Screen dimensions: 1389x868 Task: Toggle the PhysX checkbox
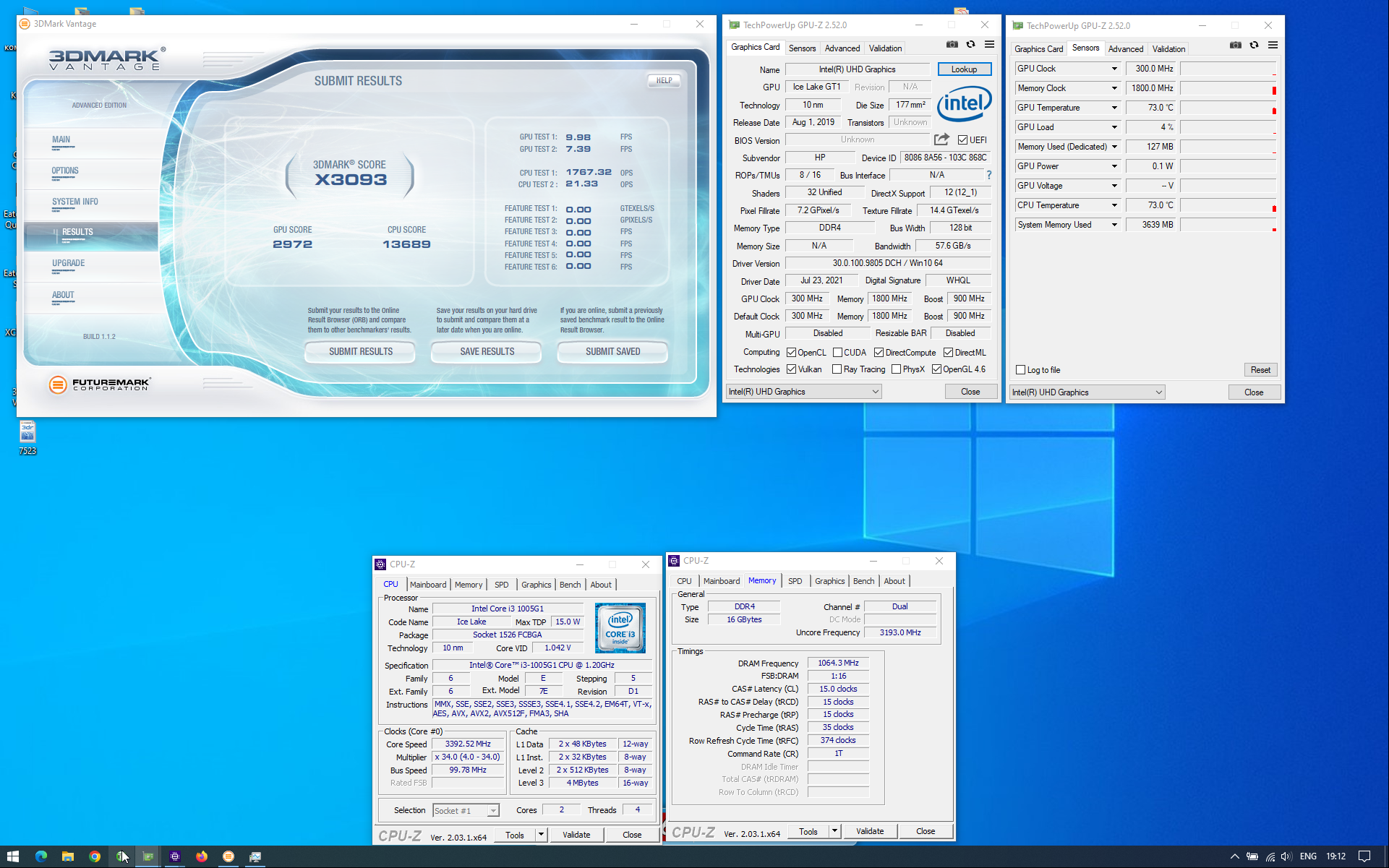point(896,369)
